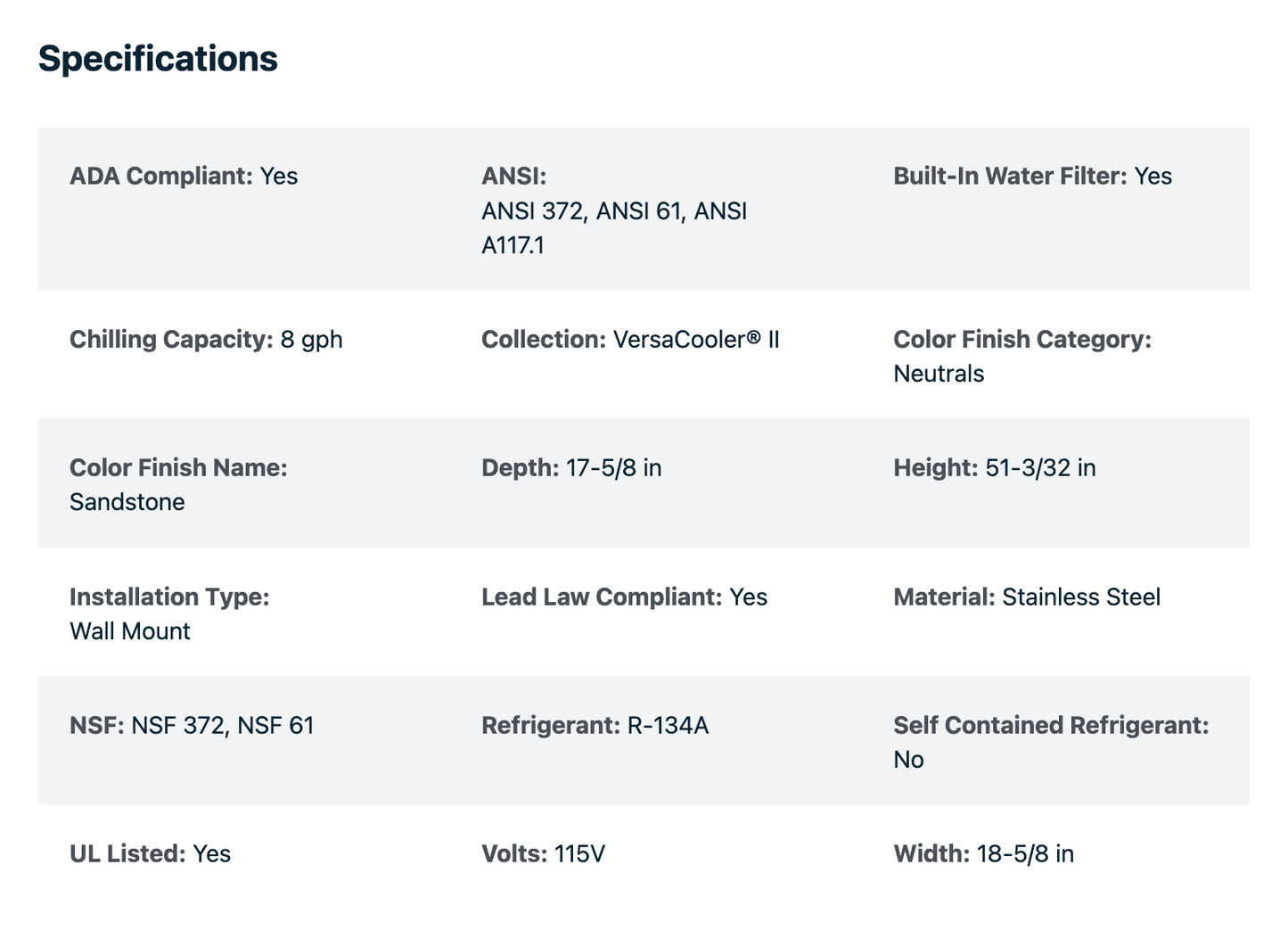Click the NSF 372, NSF 61 entry

pos(192,725)
